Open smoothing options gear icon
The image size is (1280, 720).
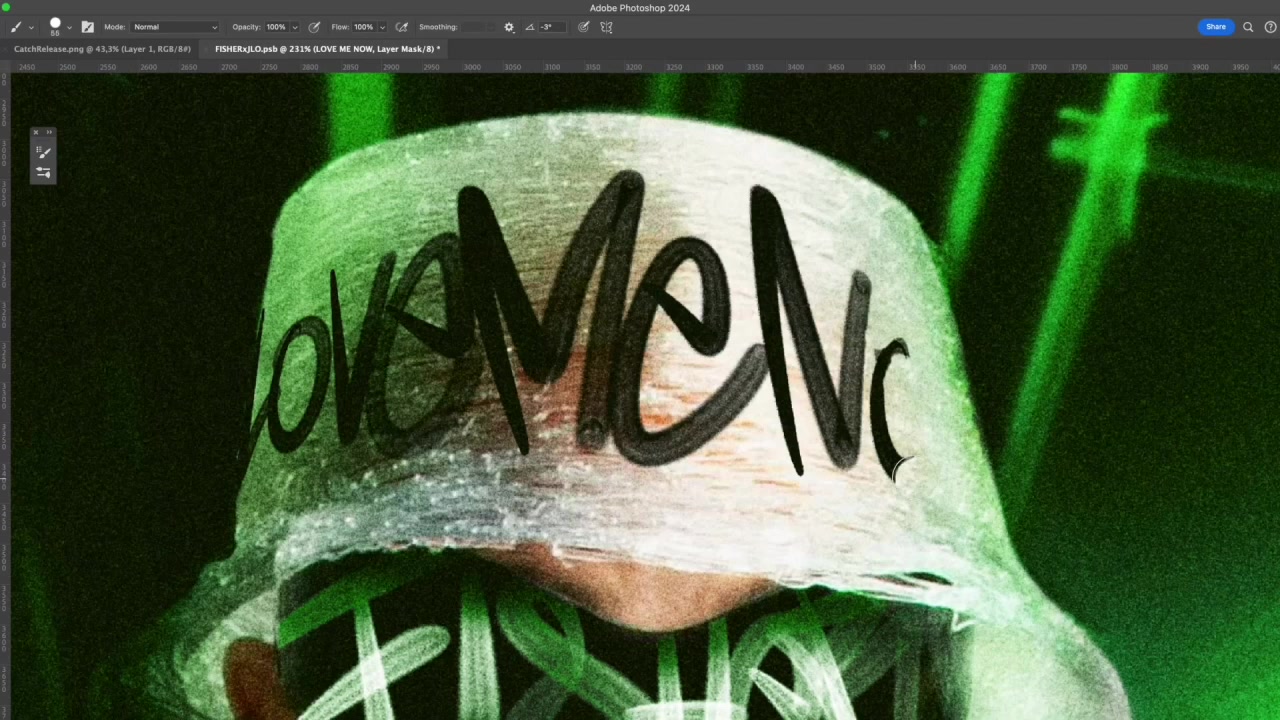coord(509,27)
